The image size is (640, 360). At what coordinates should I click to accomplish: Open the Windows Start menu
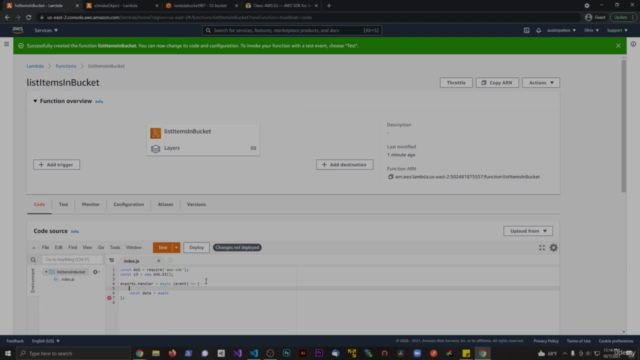pyautogui.click(x=8, y=353)
